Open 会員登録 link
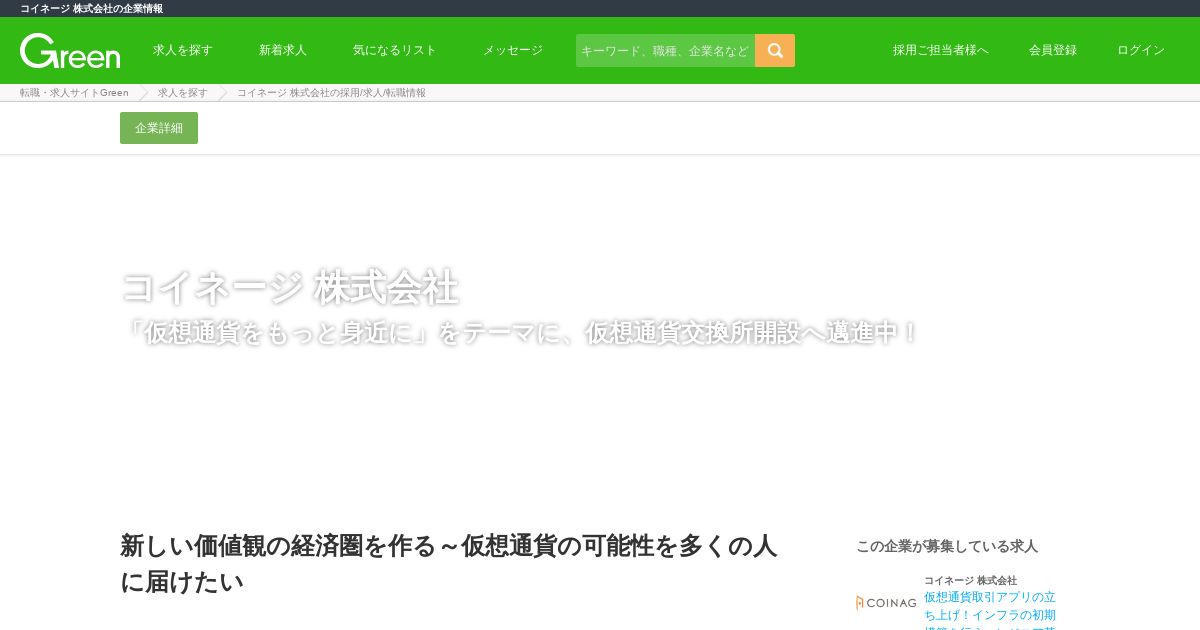 coord(1053,50)
